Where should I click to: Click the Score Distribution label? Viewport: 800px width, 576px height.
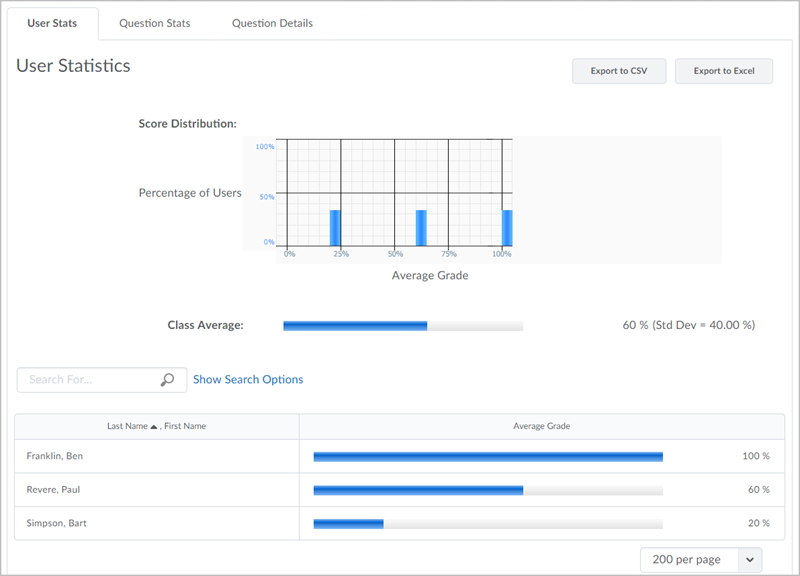[x=188, y=123]
